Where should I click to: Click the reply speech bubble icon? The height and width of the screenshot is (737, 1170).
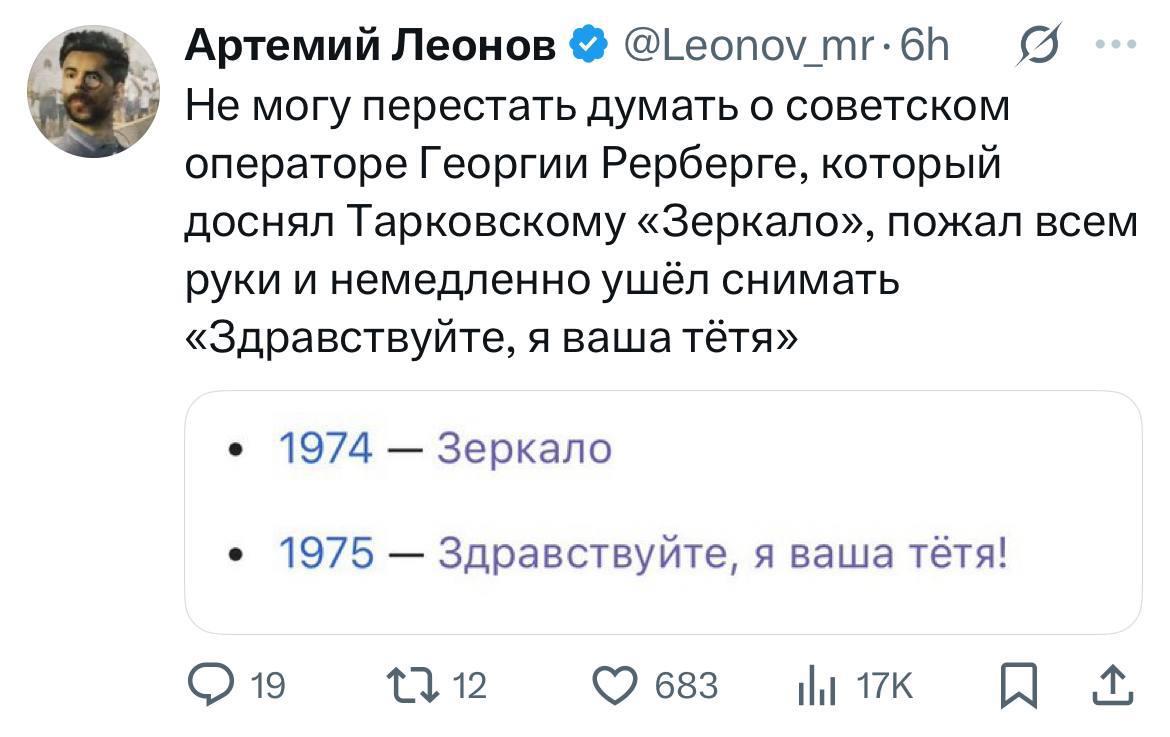pyautogui.click(x=210, y=685)
